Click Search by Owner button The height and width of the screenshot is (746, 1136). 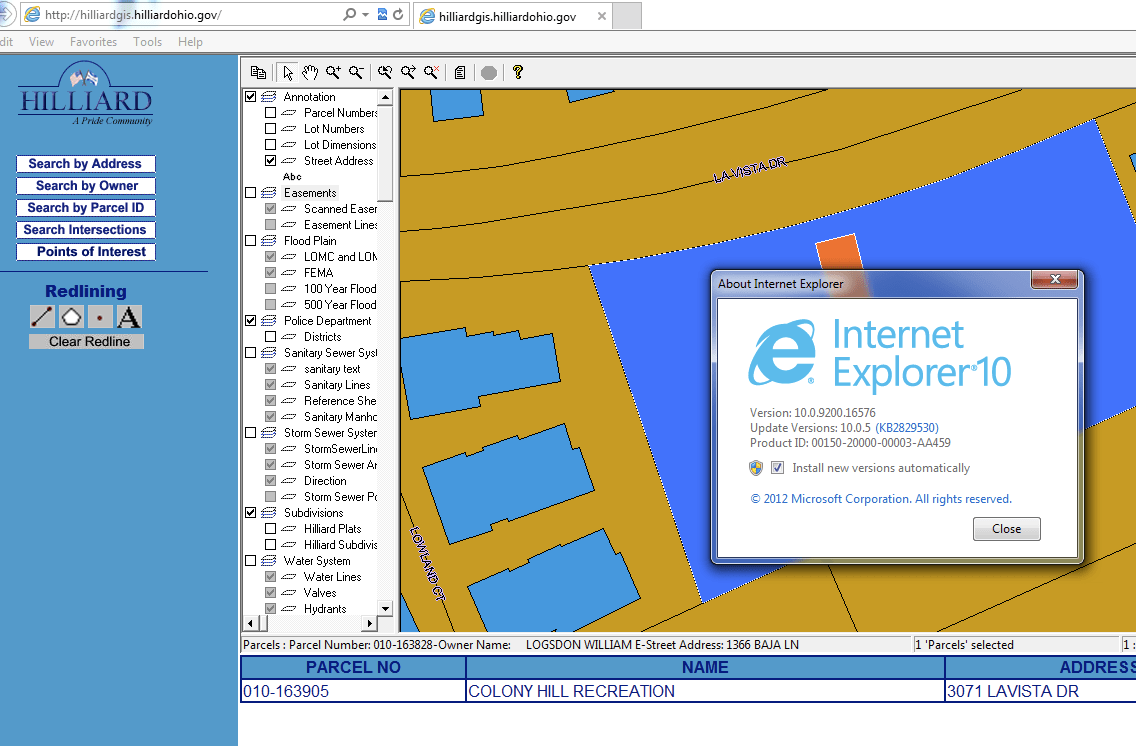pos(85,185)
